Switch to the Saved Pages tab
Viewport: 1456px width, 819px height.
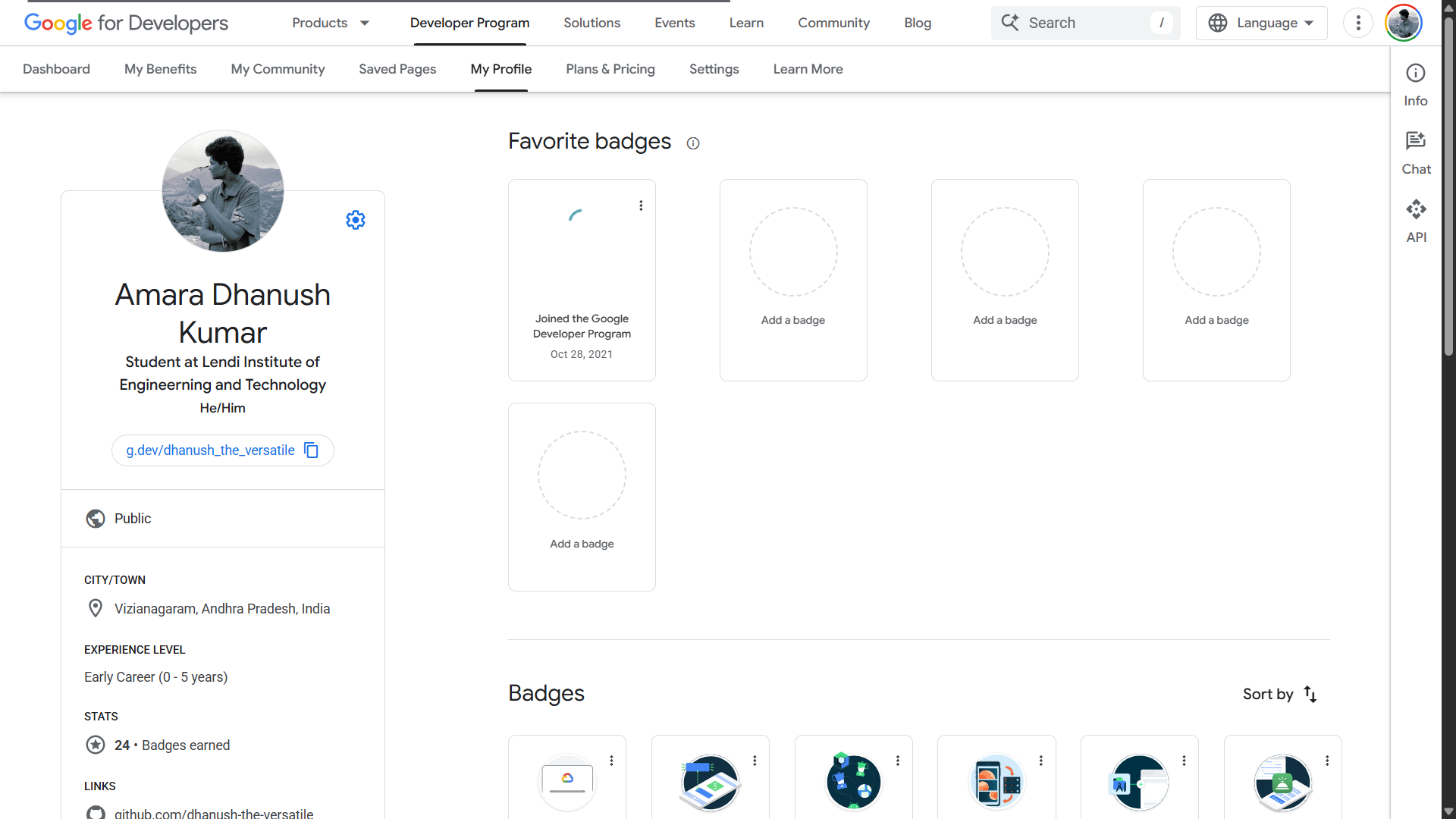397,69
